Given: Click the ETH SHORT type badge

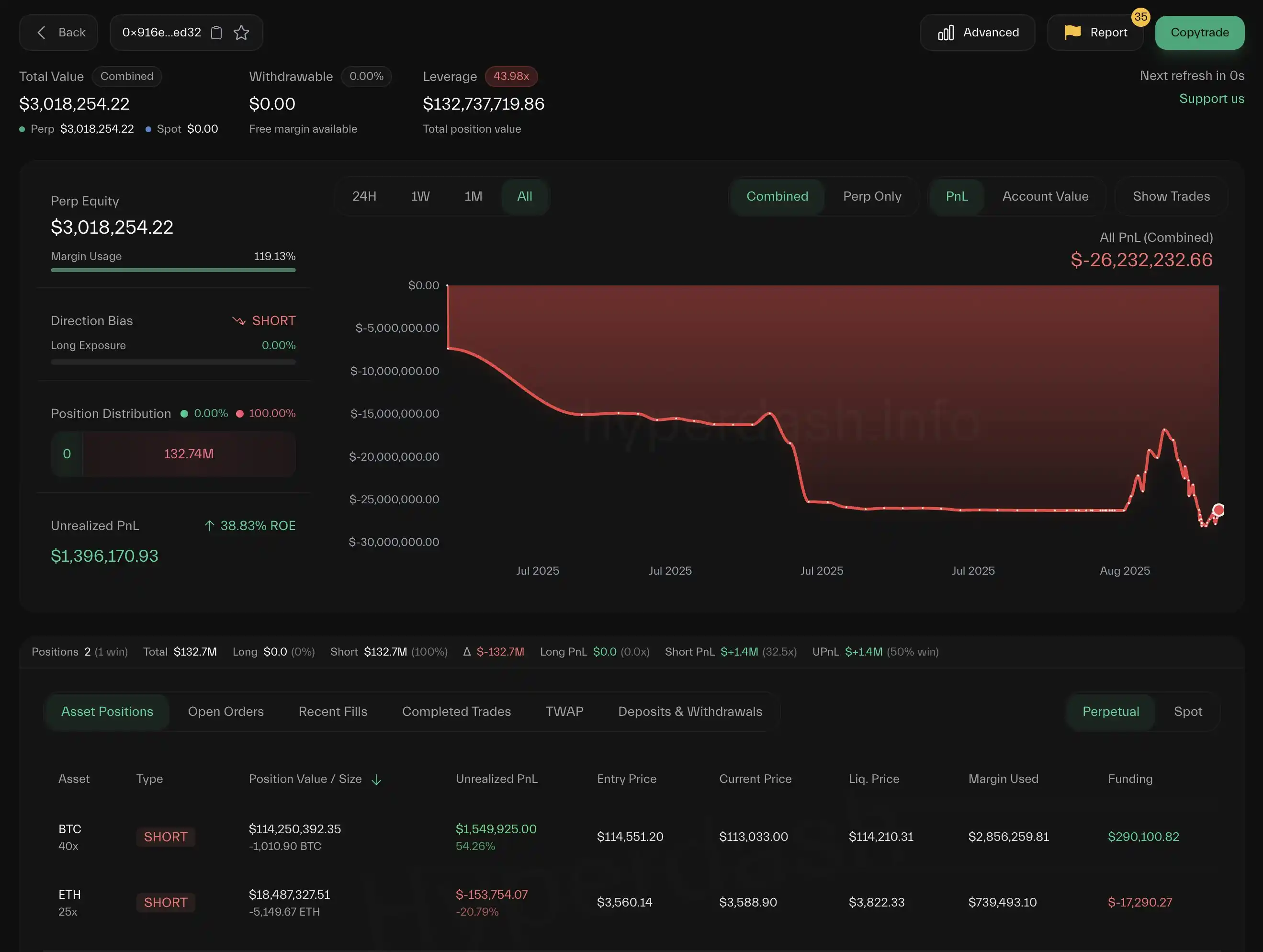Looking at the screenshot, I should coord(166,903).
